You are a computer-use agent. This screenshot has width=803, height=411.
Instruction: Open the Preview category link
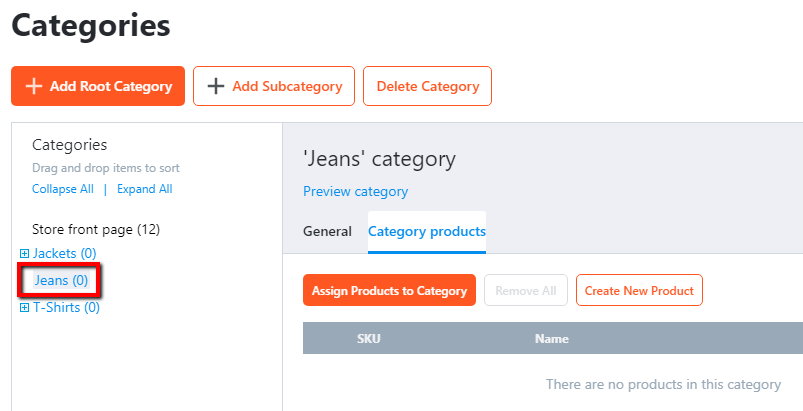coord(355,191)
